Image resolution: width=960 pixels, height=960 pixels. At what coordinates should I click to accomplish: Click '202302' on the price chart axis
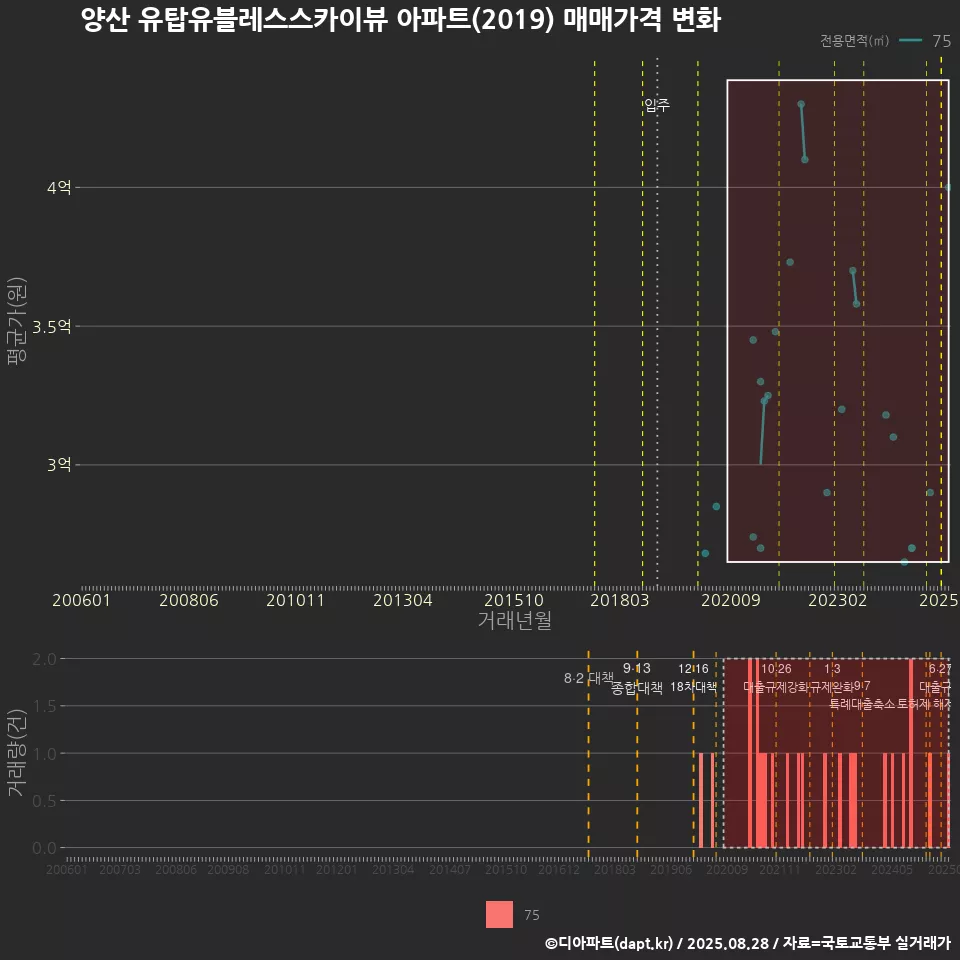tap(838, 600)
